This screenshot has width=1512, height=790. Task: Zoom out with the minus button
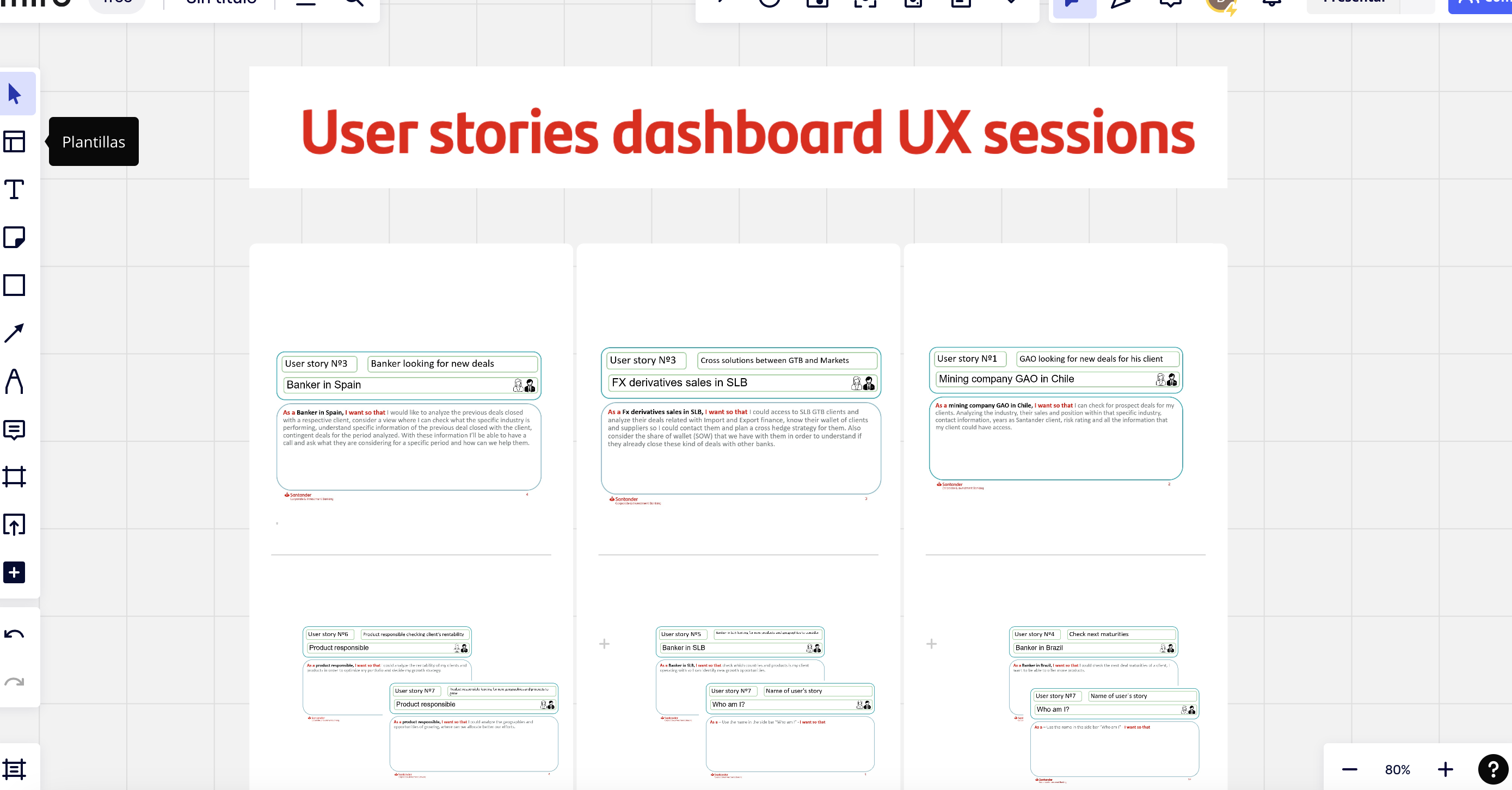(x=1349, y=769)
